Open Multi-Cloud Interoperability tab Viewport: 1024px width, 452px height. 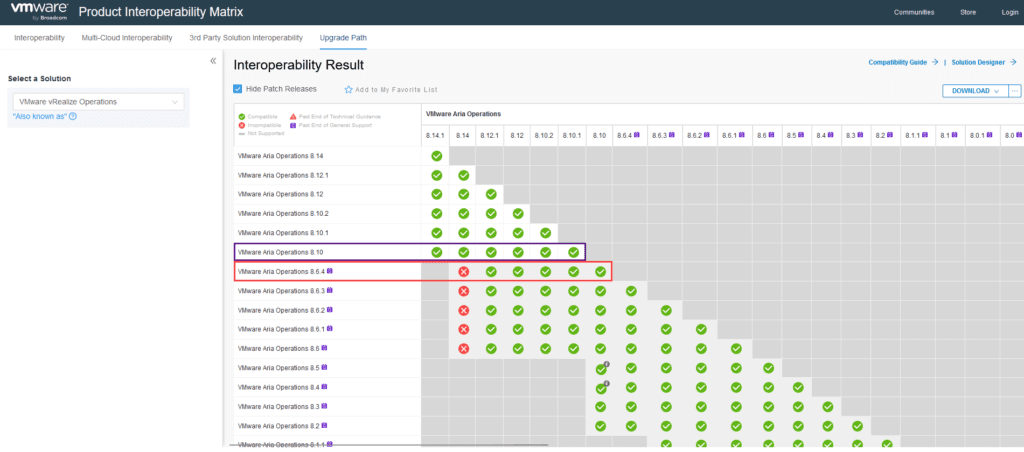pos(127,38)
